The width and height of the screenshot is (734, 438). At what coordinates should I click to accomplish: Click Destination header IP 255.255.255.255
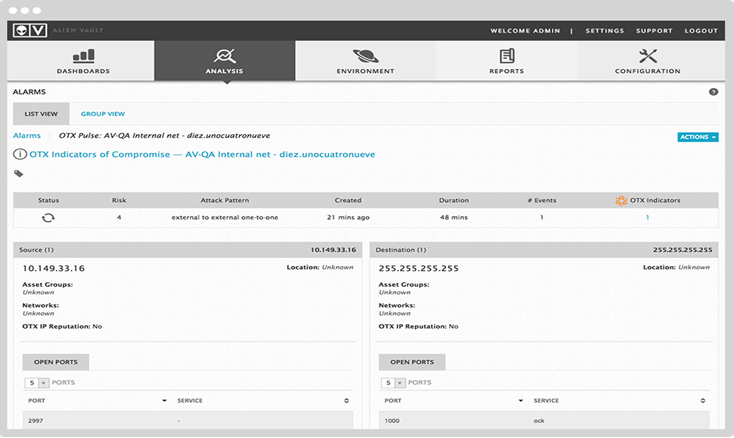click(683, 250)
